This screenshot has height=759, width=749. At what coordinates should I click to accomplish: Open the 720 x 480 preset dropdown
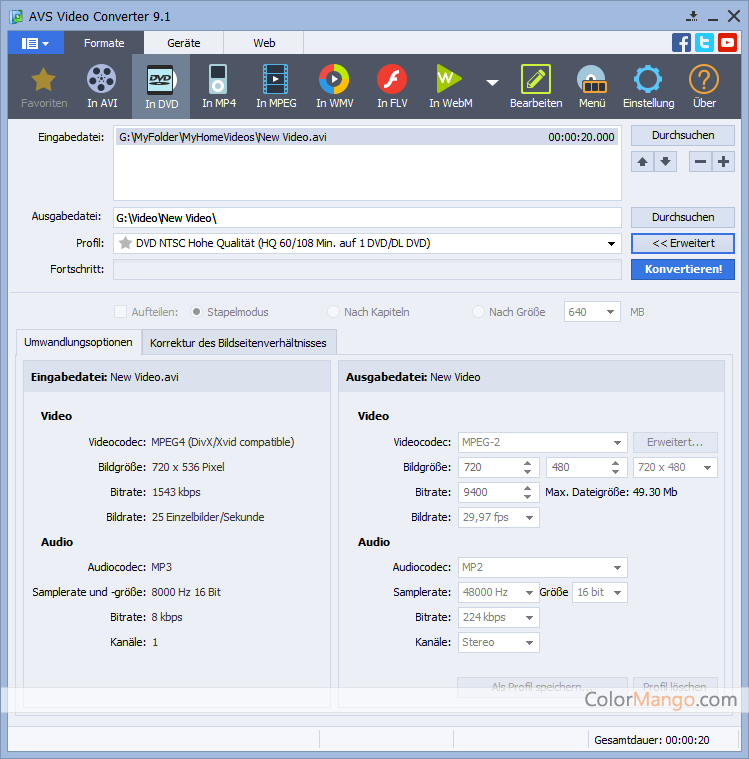(x=707, y=468)
